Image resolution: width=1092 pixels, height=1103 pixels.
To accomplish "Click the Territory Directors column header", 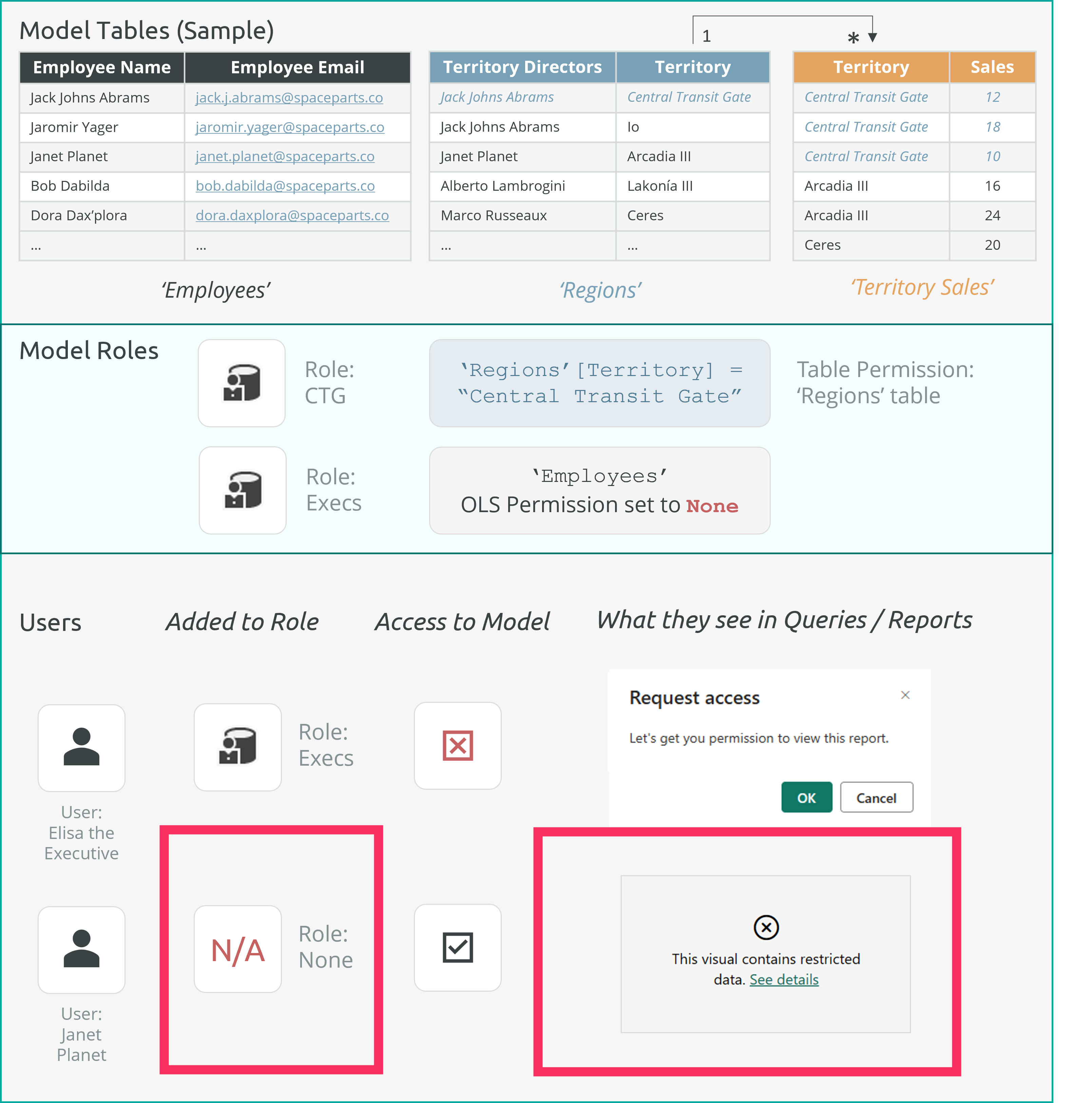I will 522,67.
